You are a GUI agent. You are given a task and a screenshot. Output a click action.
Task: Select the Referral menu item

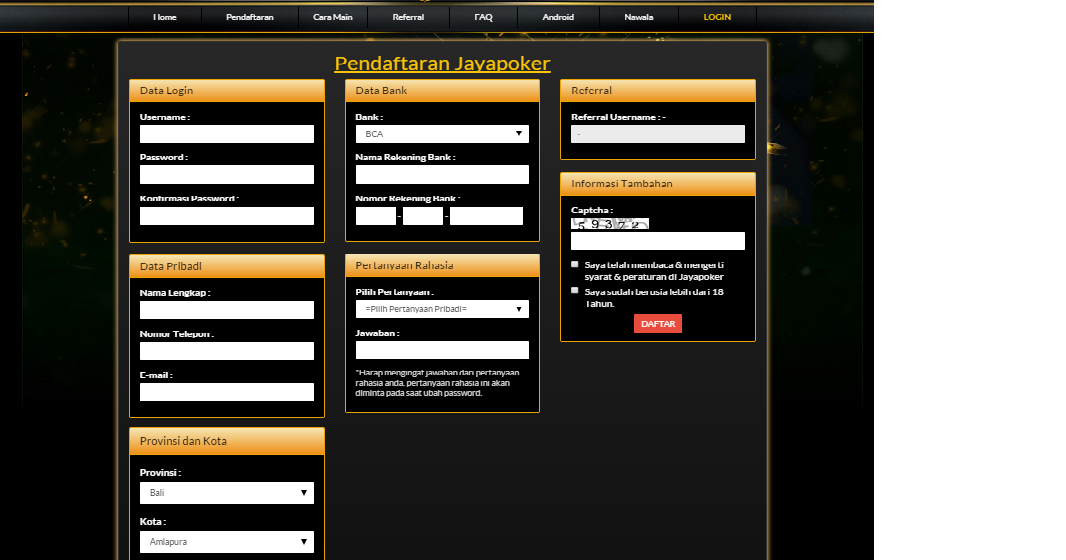[x=408, y=17]
